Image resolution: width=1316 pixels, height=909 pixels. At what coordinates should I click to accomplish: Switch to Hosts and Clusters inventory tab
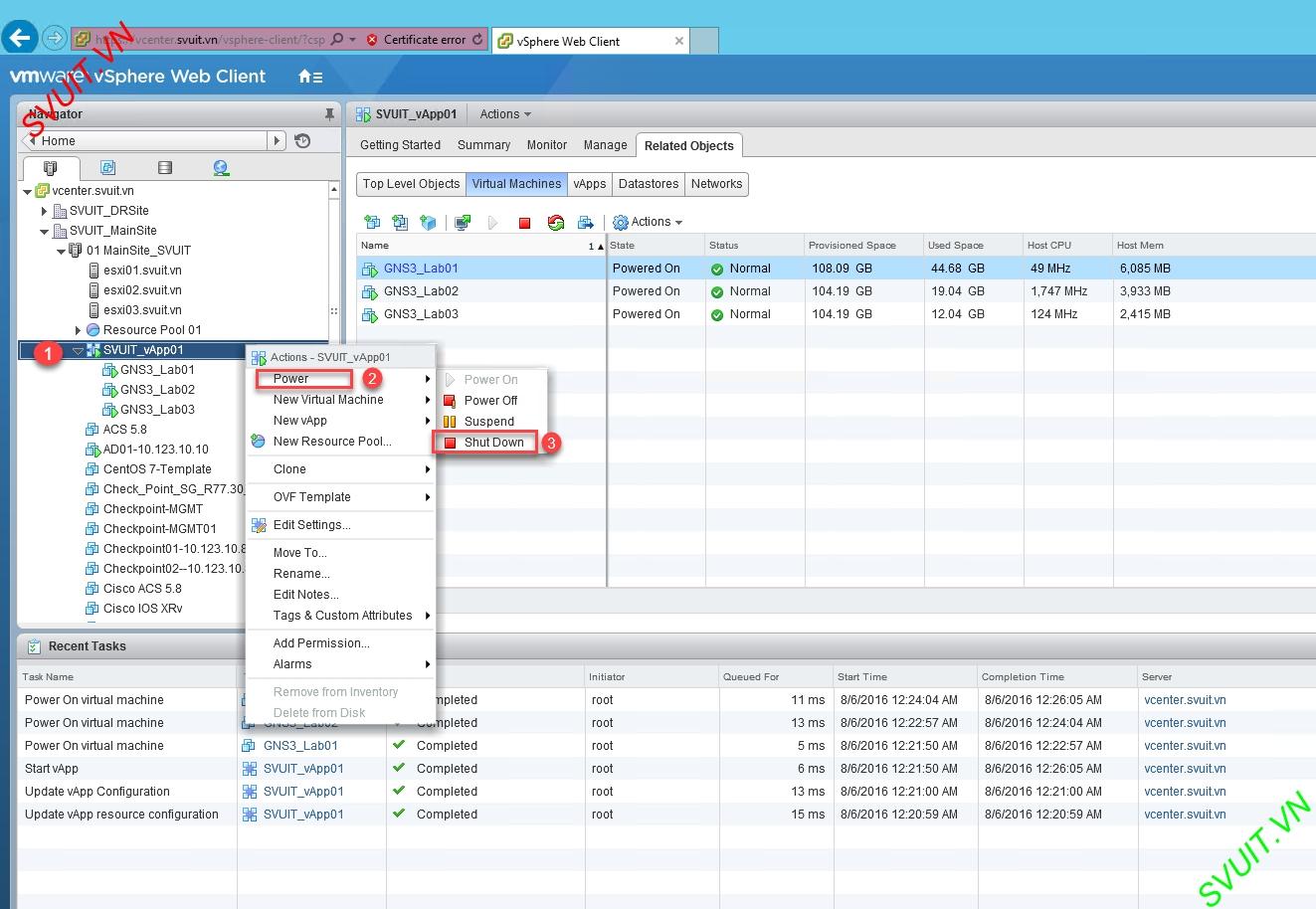pos(50,168)
